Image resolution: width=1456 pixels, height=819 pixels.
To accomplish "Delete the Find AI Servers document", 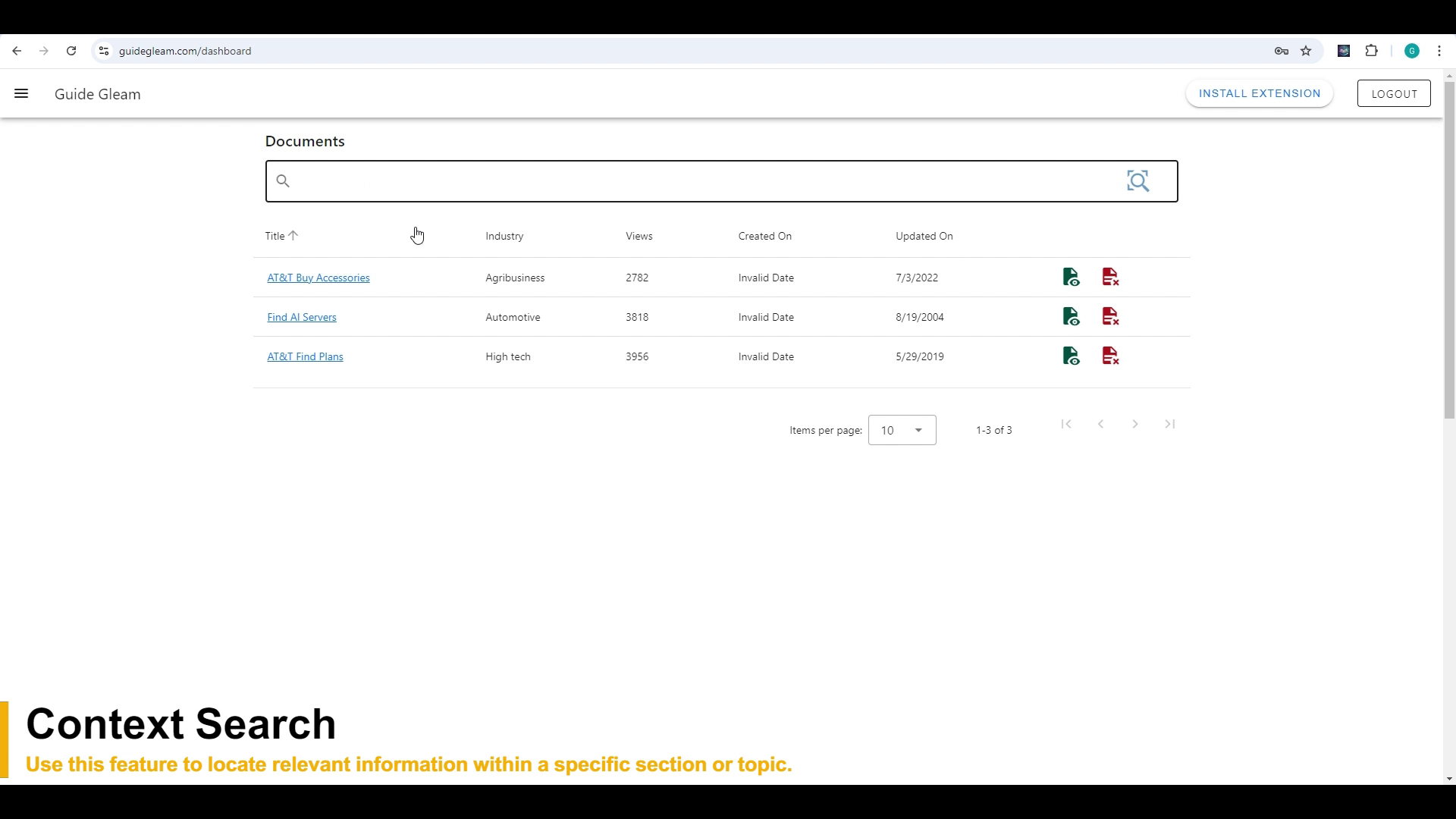I will [1110, 317].
